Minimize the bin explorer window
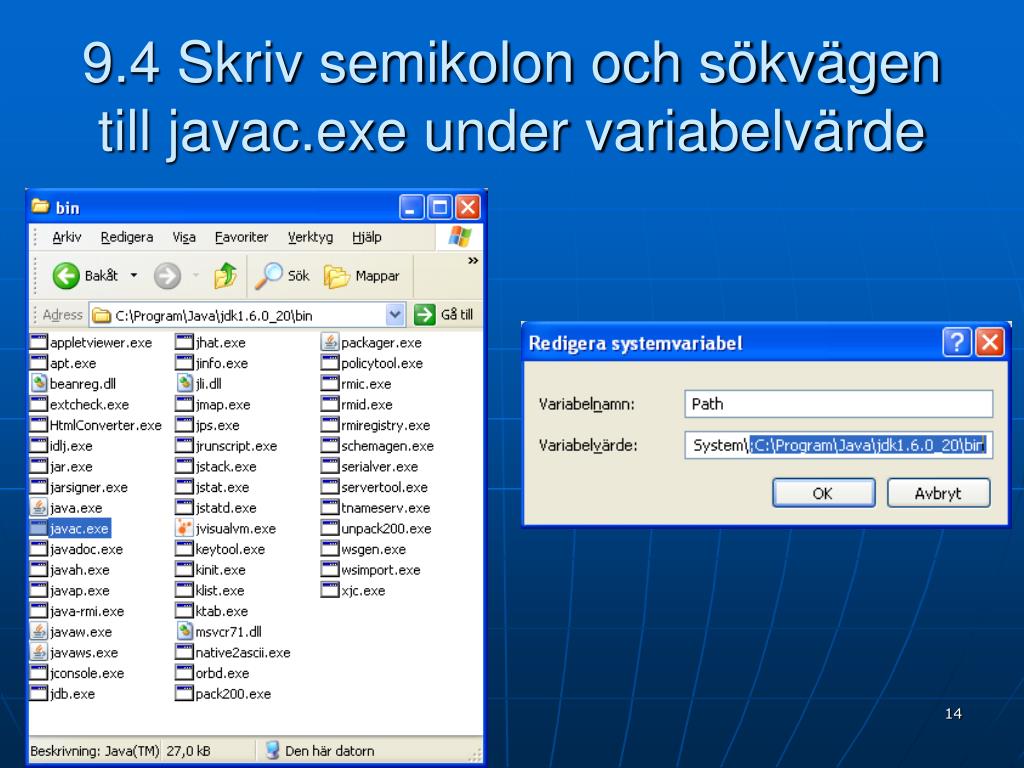1024x768 pixels. [412, 208]
